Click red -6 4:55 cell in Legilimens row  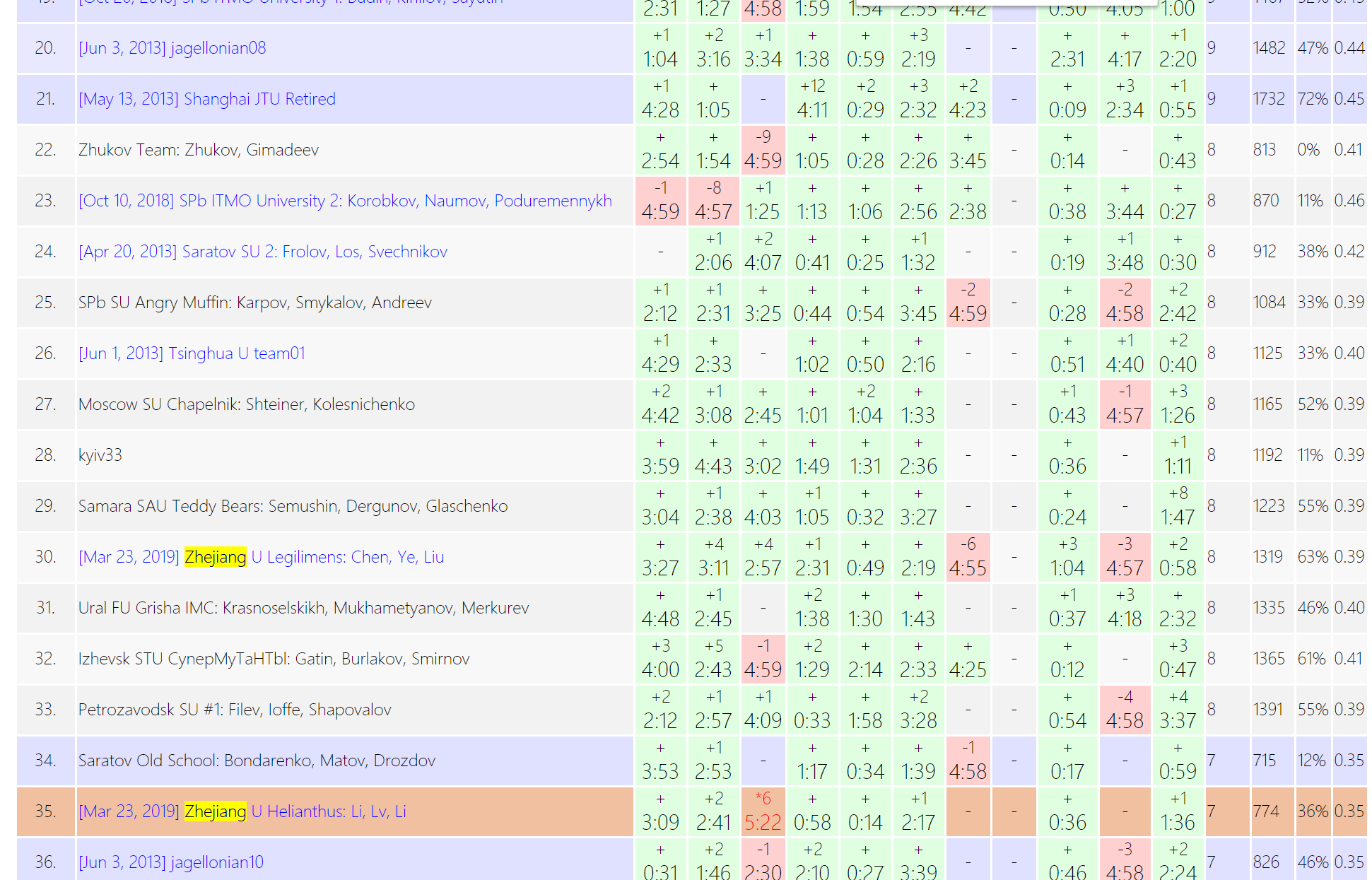click(x=967, y=557)
